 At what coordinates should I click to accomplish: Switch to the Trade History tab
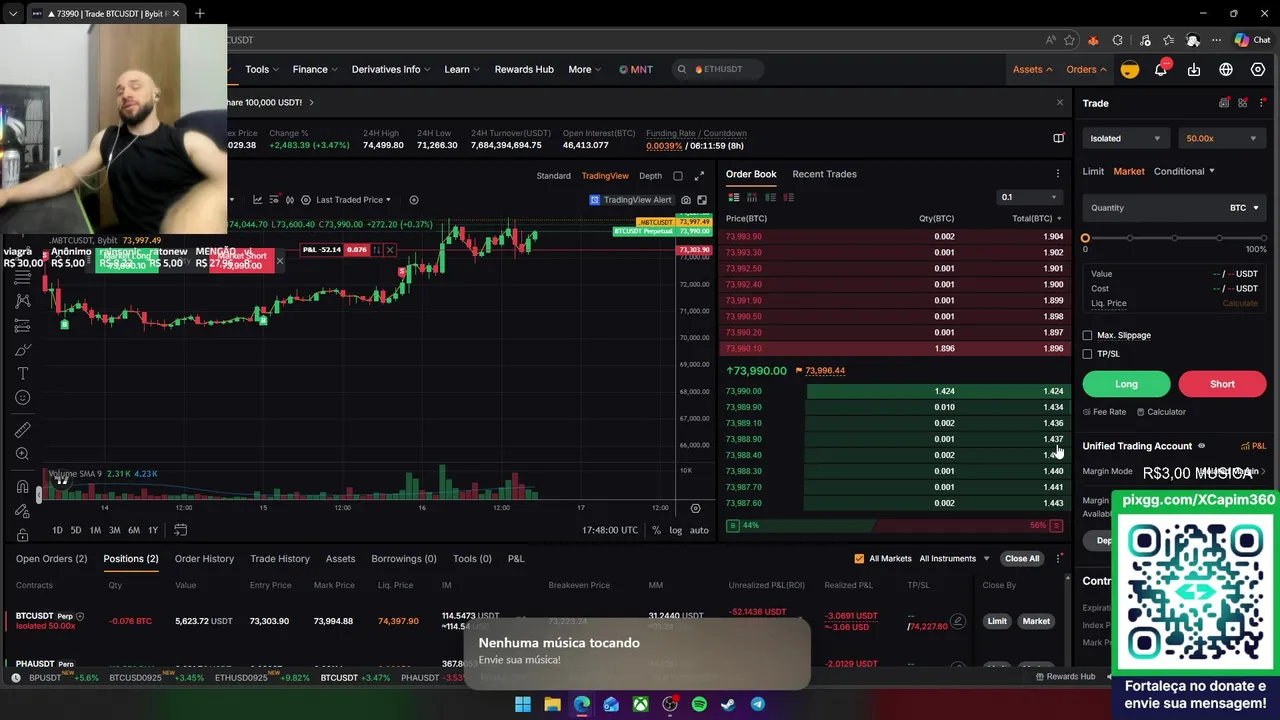pos(280,559)
